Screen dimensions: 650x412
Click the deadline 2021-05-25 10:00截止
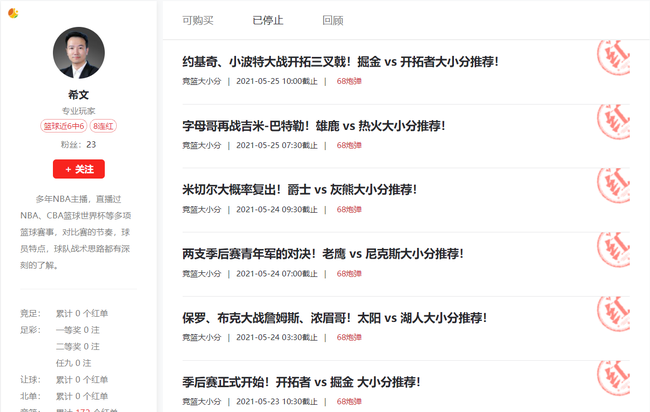277,81
